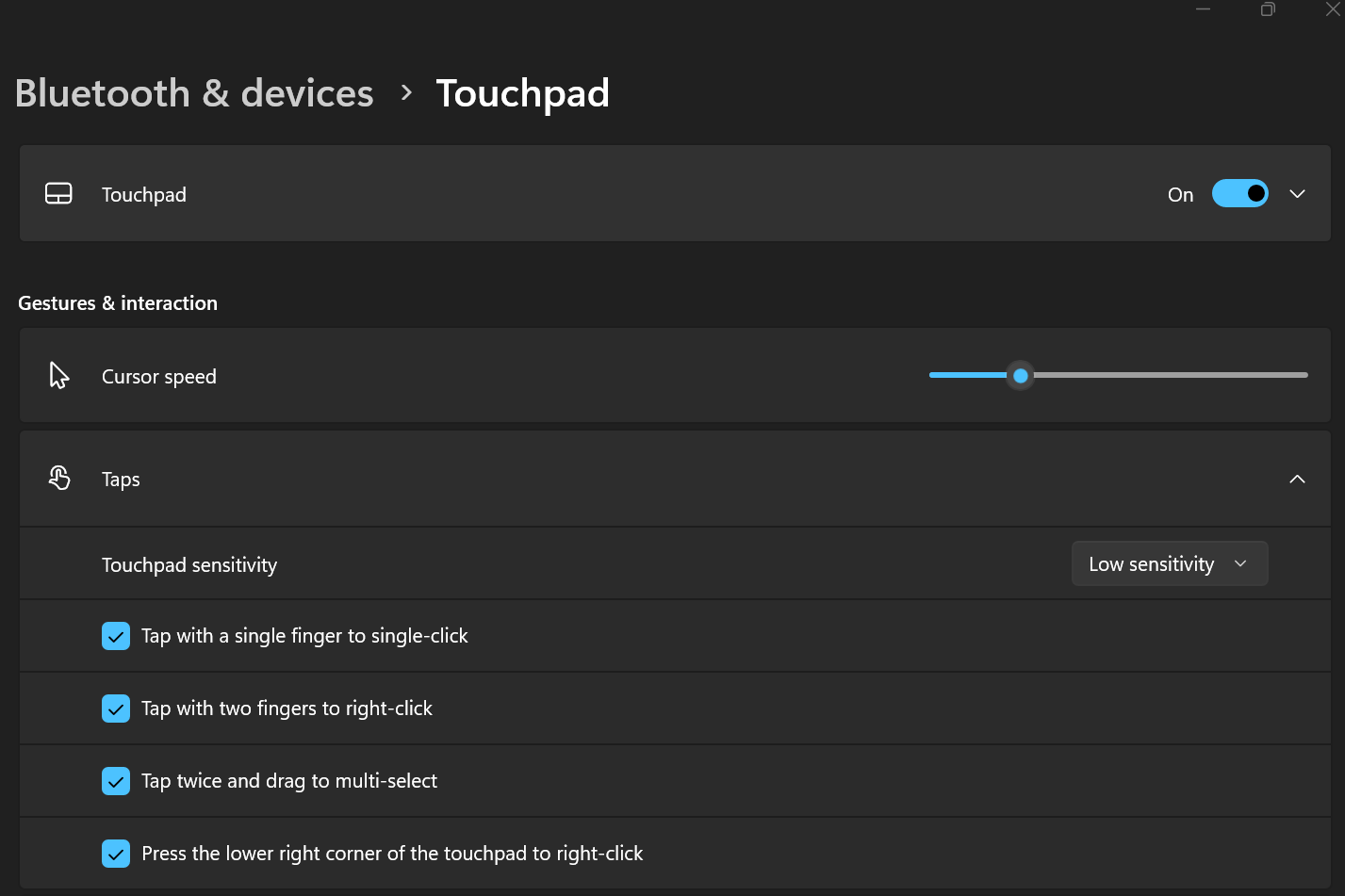Screen dimensions: 1345x896
Task: Click the Touchpad sensitivity label
Action: pyautogui.click(x=189, y=565)
